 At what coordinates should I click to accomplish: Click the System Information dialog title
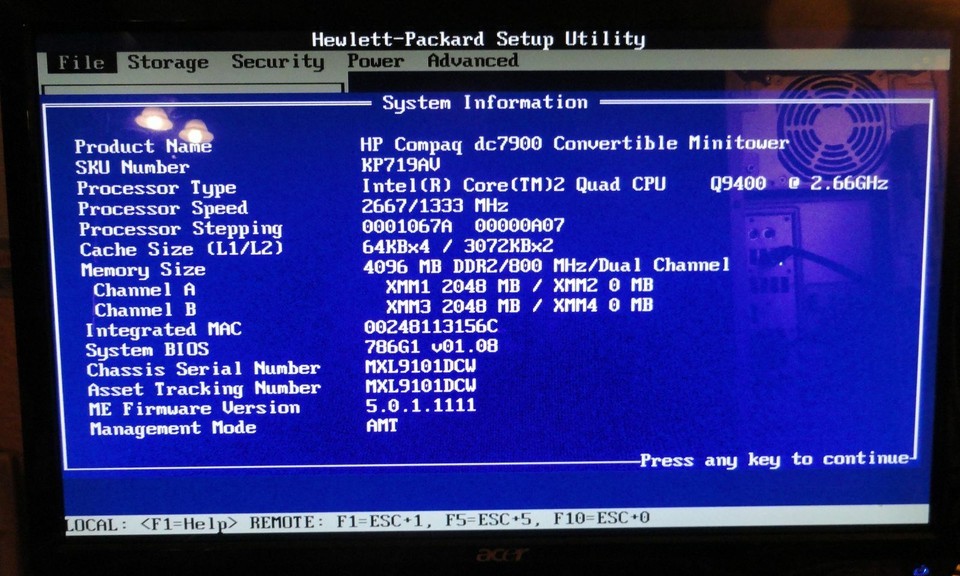[x=485, y=103]
